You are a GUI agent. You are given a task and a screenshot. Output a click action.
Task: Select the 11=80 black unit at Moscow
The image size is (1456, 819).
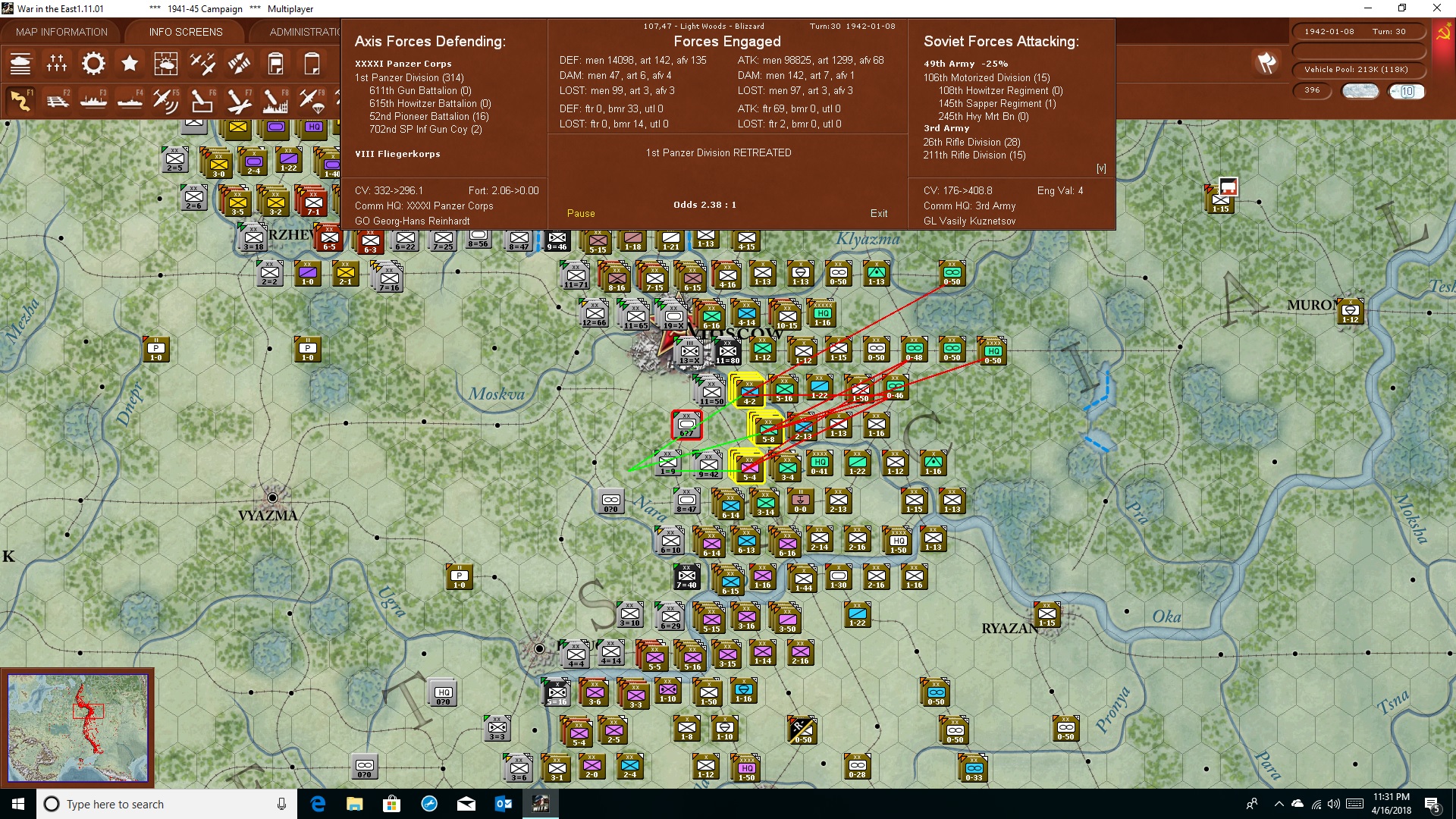click(727, 352)
